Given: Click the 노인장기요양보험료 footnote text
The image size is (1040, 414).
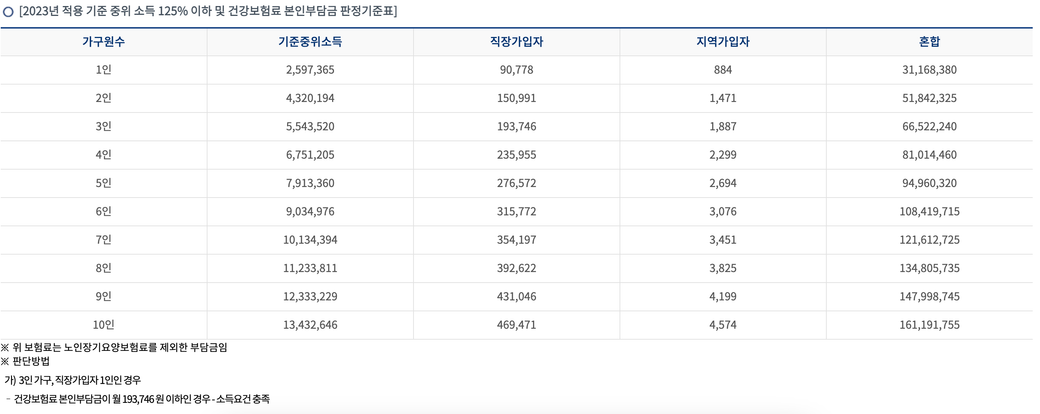Looking at the screenshot, I should 119,347.
